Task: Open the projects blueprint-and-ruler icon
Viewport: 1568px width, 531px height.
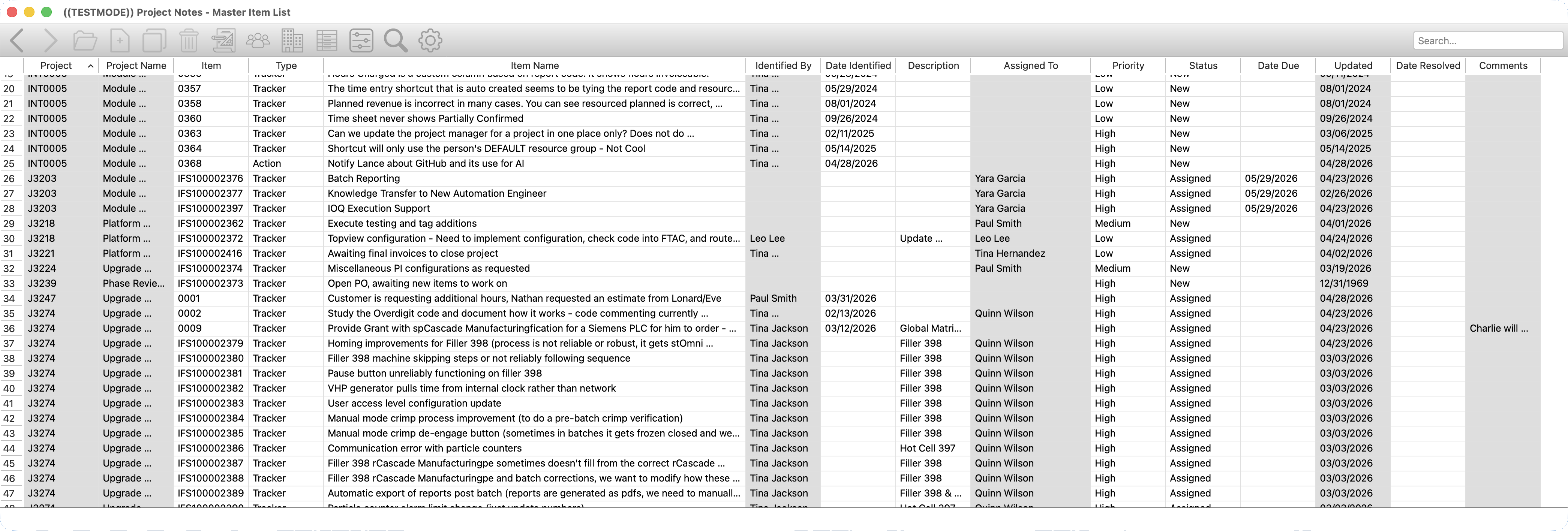Action: tap(223, 41)
